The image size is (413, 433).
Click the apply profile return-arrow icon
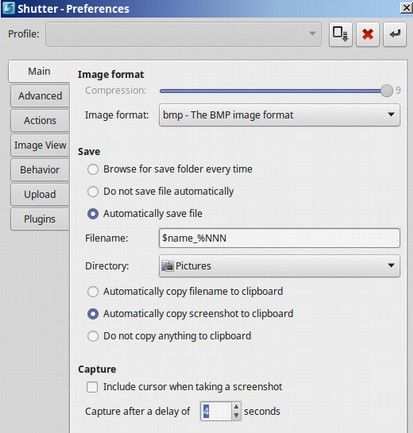coord(395,34)
